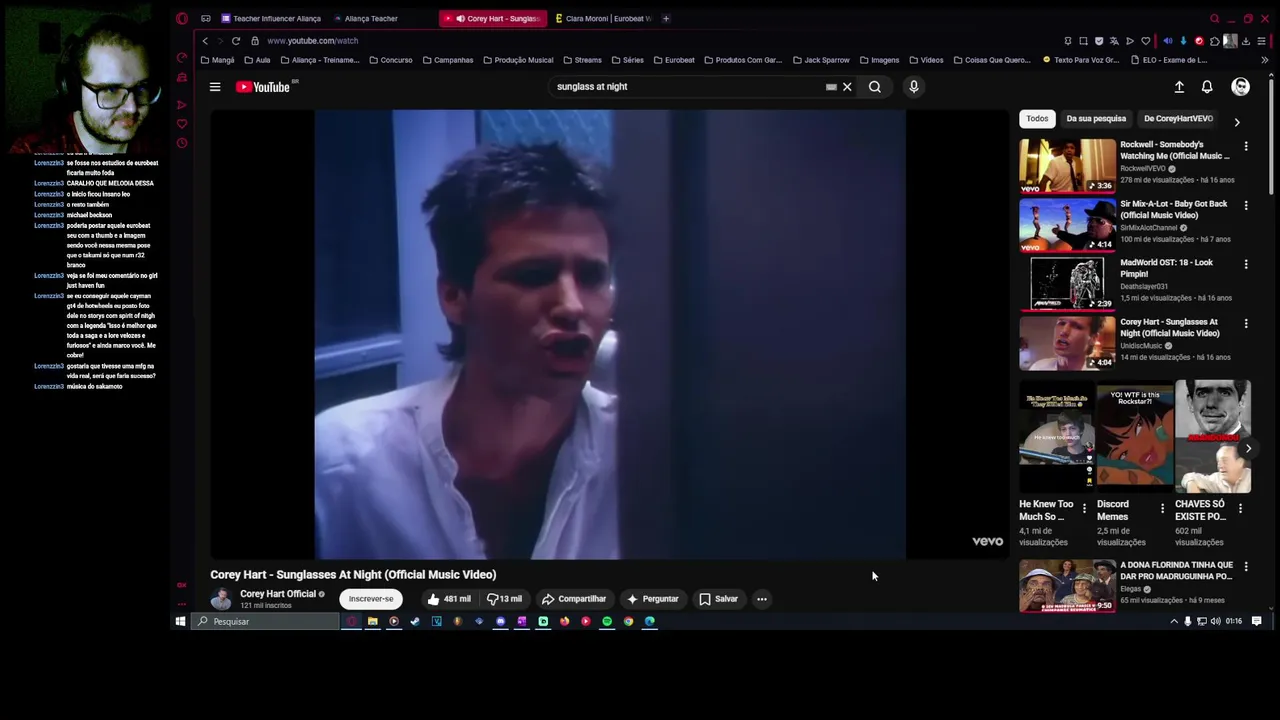The height and width of the screenshot is (720, 1280).
Task: Open the Corey Hart Official channel link
Action: pos(278,594)
